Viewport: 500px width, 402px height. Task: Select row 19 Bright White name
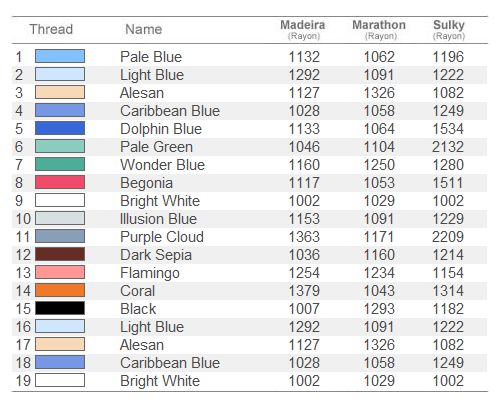160,381
